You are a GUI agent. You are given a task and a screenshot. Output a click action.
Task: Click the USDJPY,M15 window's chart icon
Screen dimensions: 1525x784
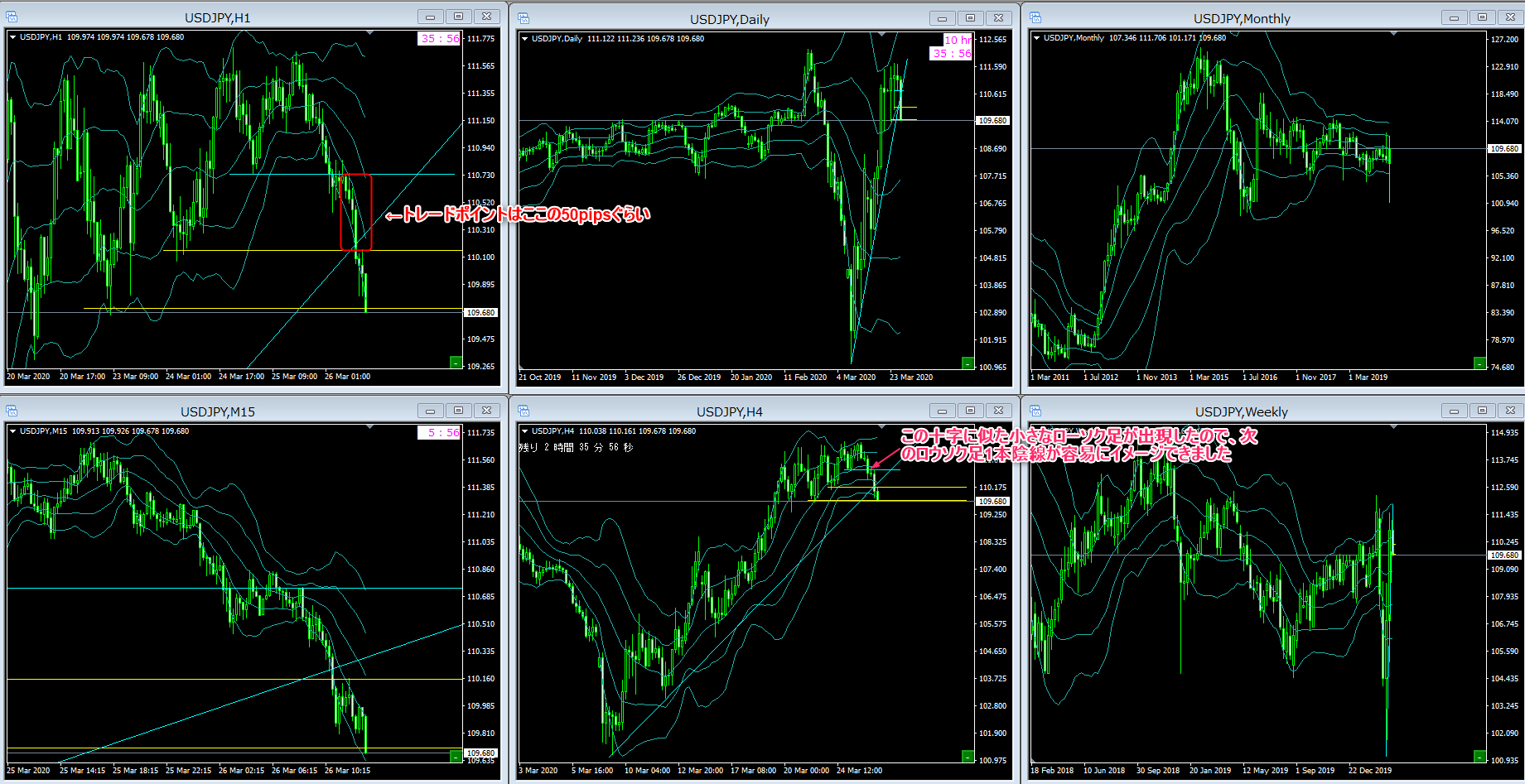coord(12,411)
